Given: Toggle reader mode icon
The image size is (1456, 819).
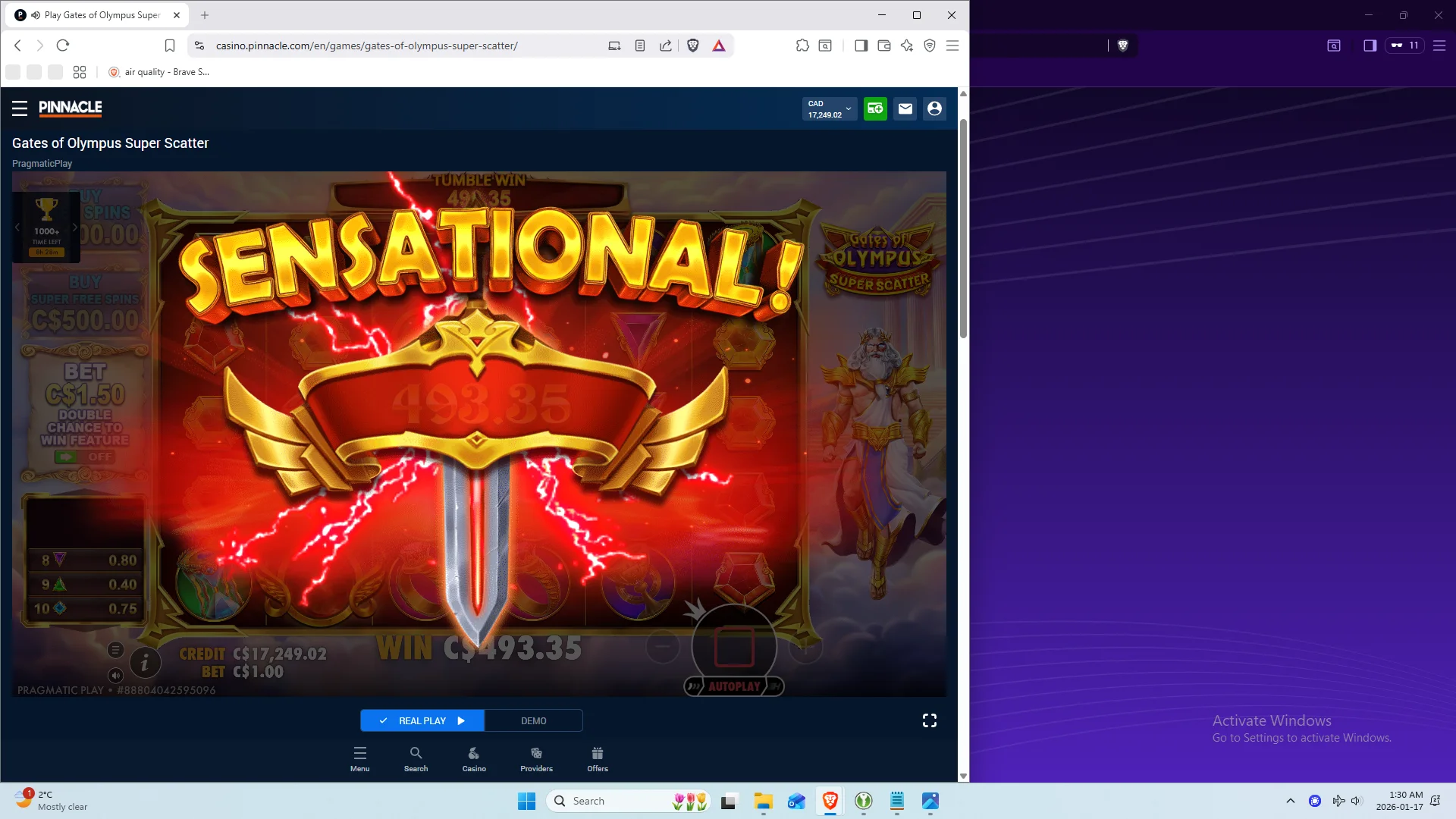Looking at the screenshot, I should 640,45.
